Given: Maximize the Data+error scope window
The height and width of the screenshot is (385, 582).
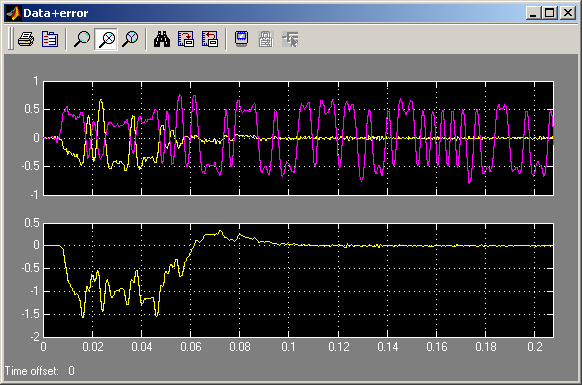Looking at the screenshot, I should coord(549,13).
